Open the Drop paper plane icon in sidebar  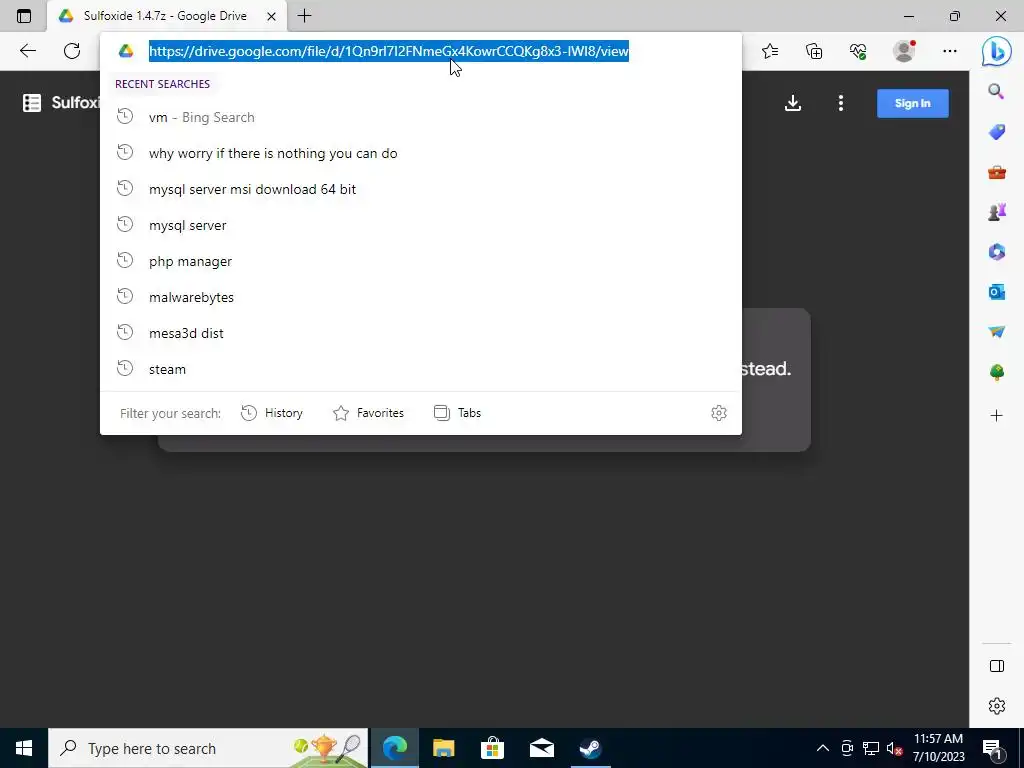pyautogui.click(x=997, y=332)
